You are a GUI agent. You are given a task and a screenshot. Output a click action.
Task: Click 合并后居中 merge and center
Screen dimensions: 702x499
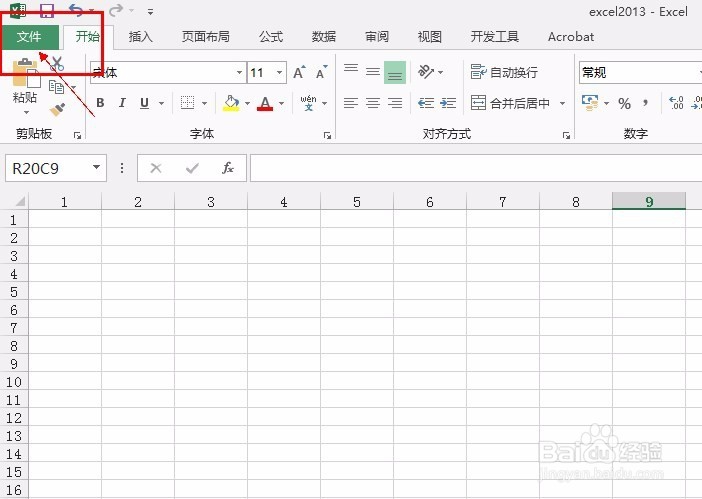tap(510, 103)
